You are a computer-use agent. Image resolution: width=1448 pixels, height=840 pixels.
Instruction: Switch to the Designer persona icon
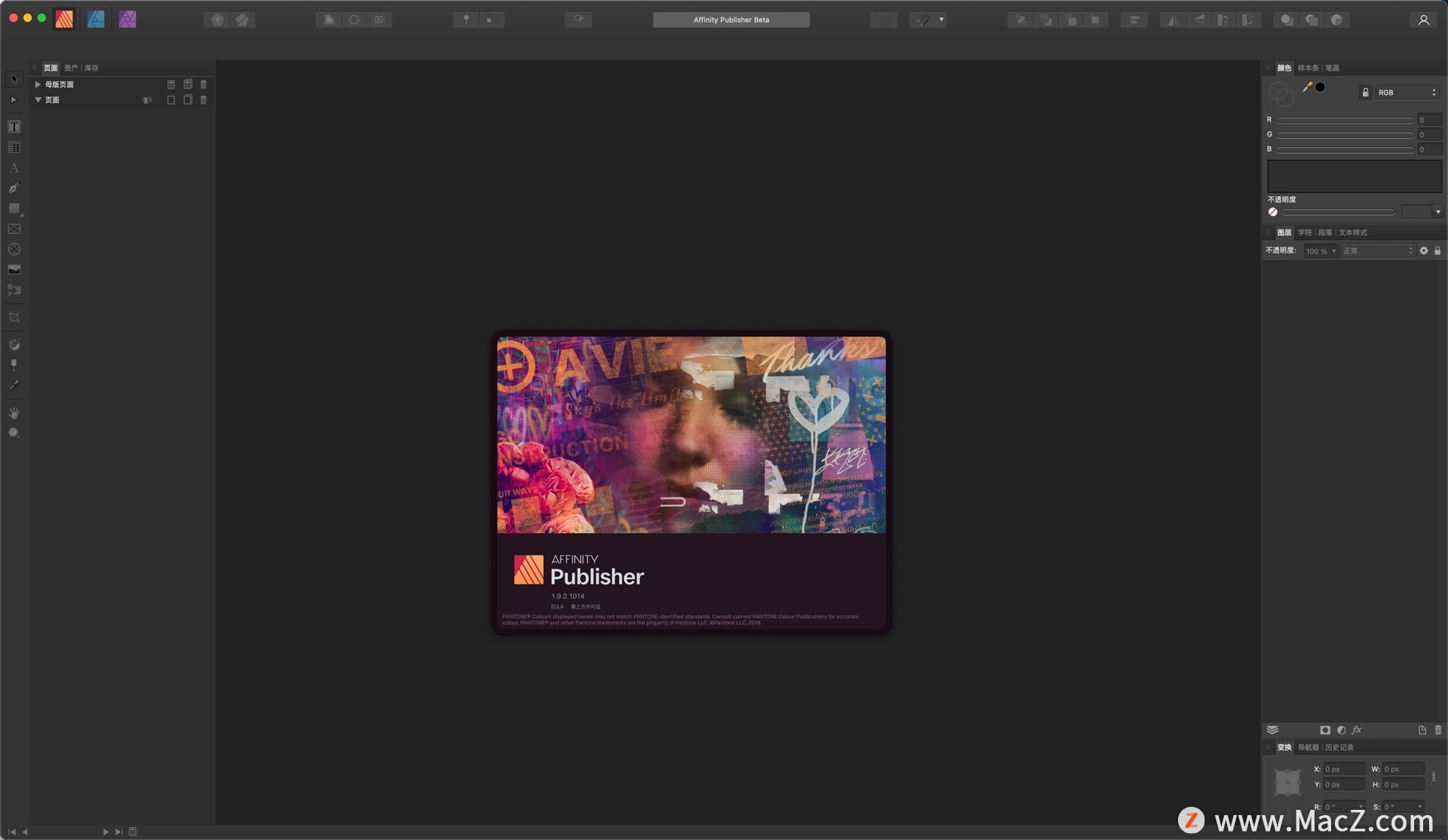pos(96,20)
